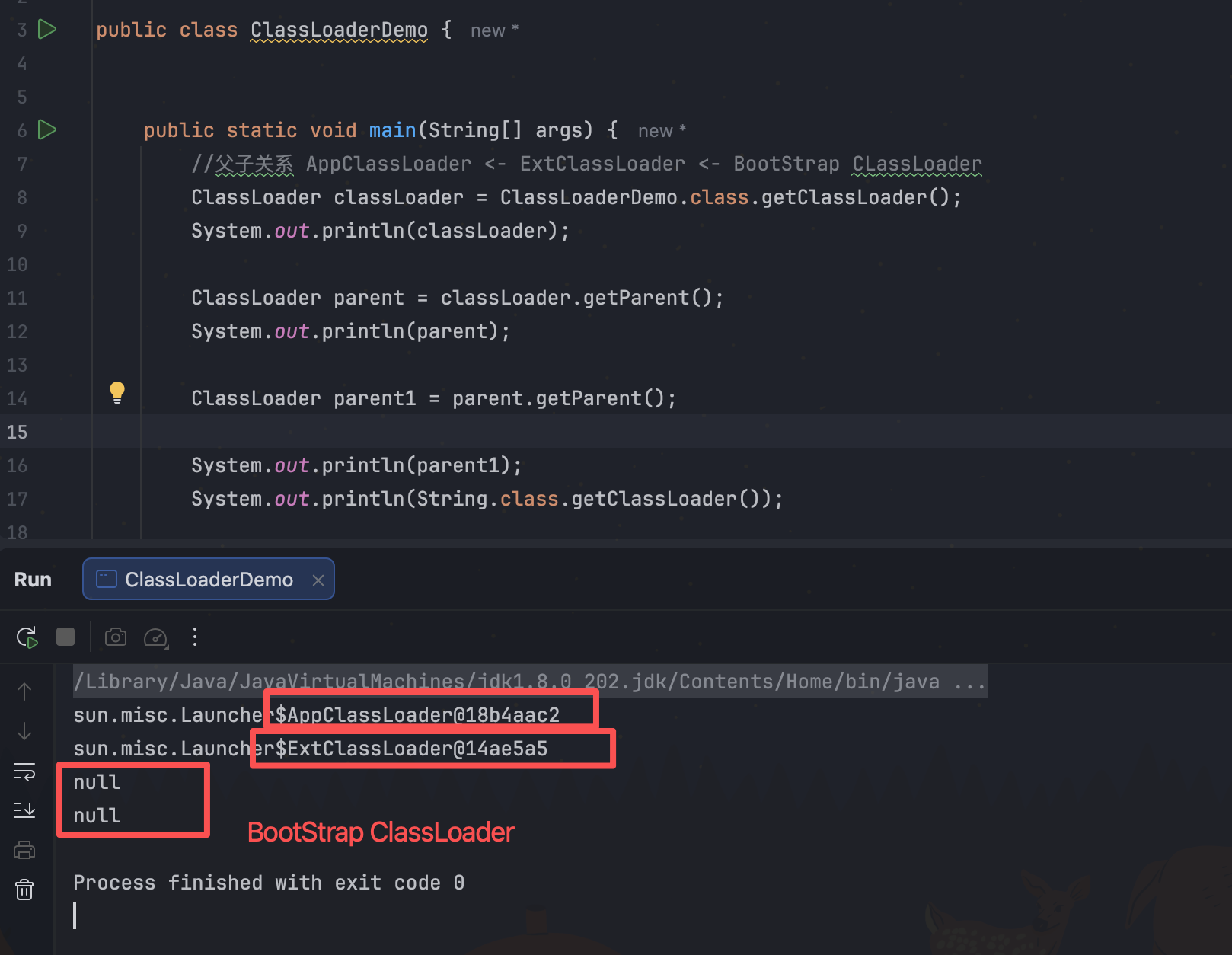This screenshot has height=955, width=1232.
Task: Click the yellow light bulb quick-fix icon
Action: [x=116, y=392]
